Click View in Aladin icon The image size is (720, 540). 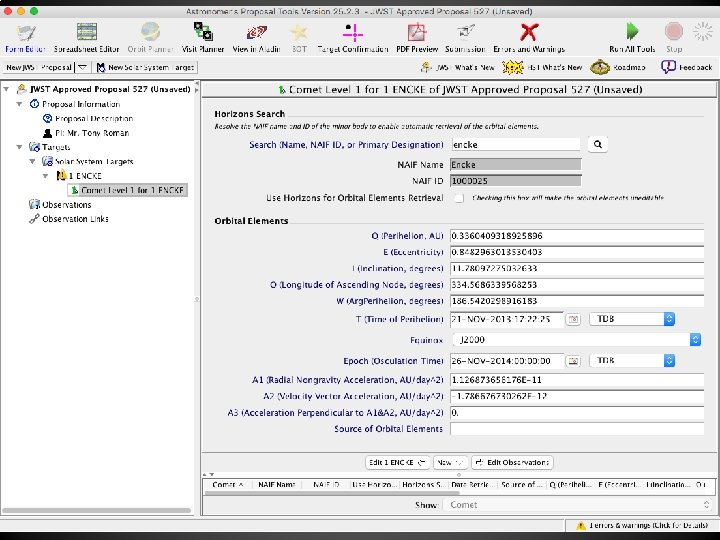[256, 38]
